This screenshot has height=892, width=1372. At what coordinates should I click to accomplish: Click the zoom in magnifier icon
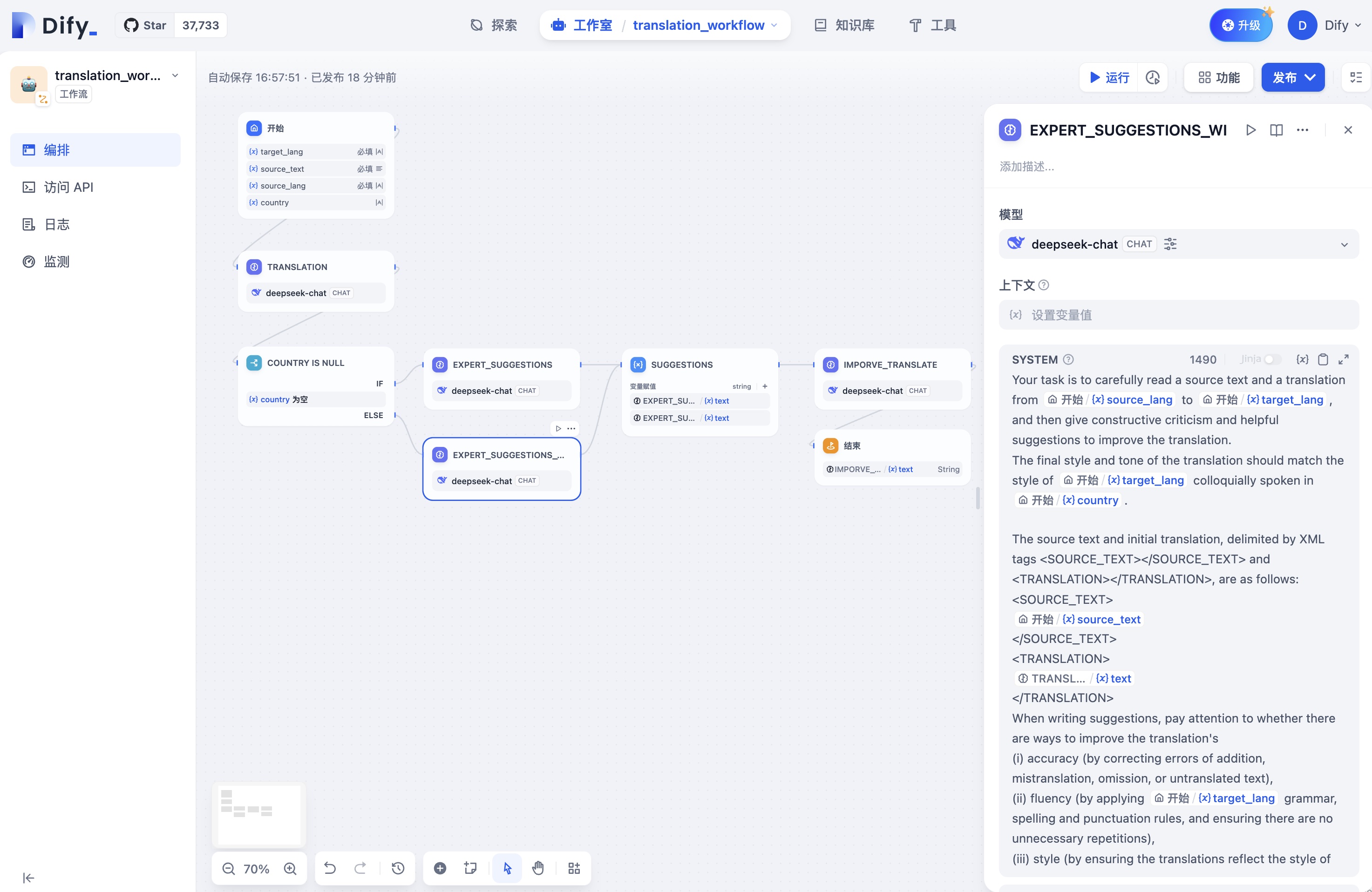click(x=291, y=868)
